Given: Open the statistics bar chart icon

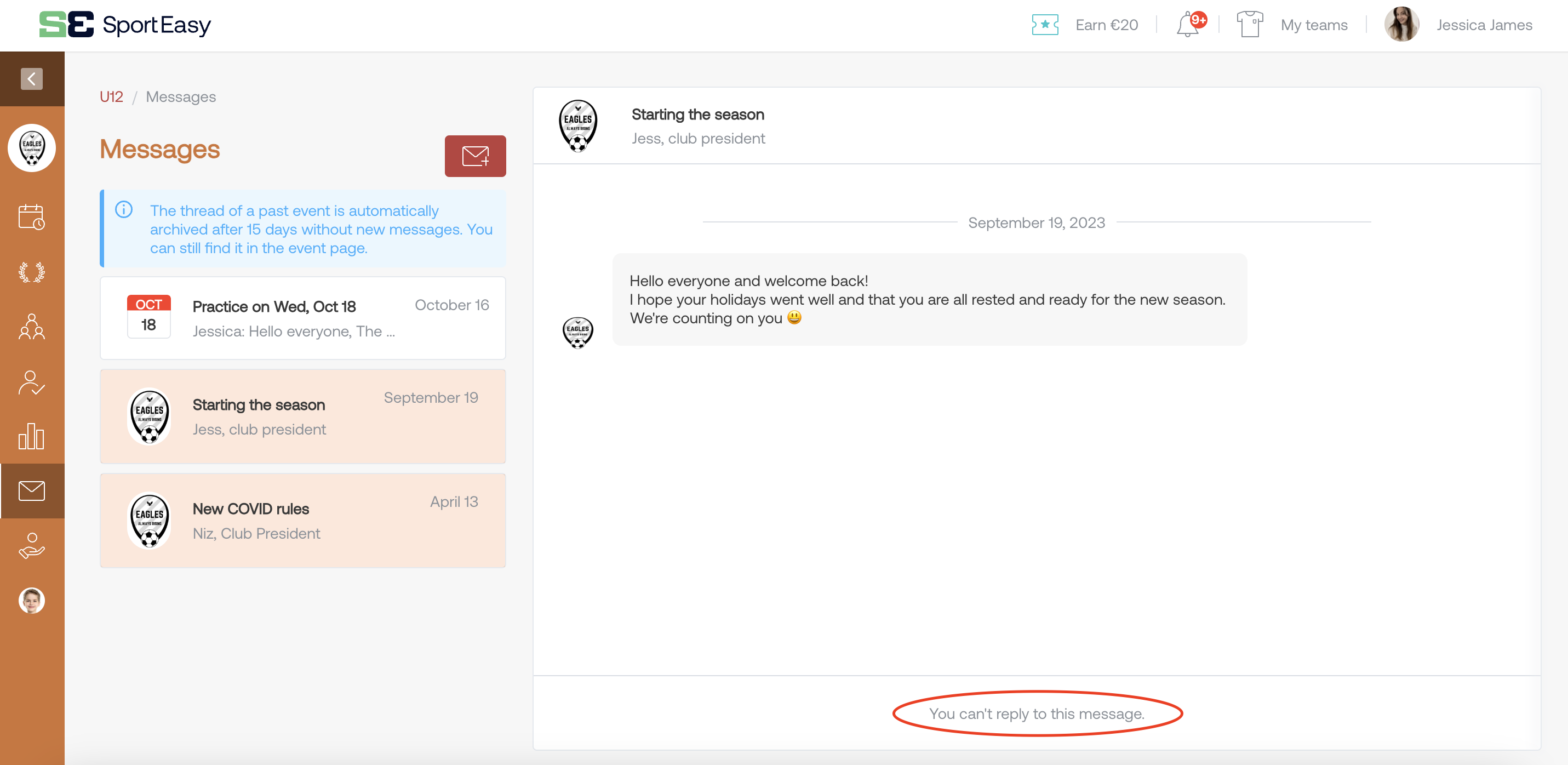Looking at the screenshot, I should 32,436.
